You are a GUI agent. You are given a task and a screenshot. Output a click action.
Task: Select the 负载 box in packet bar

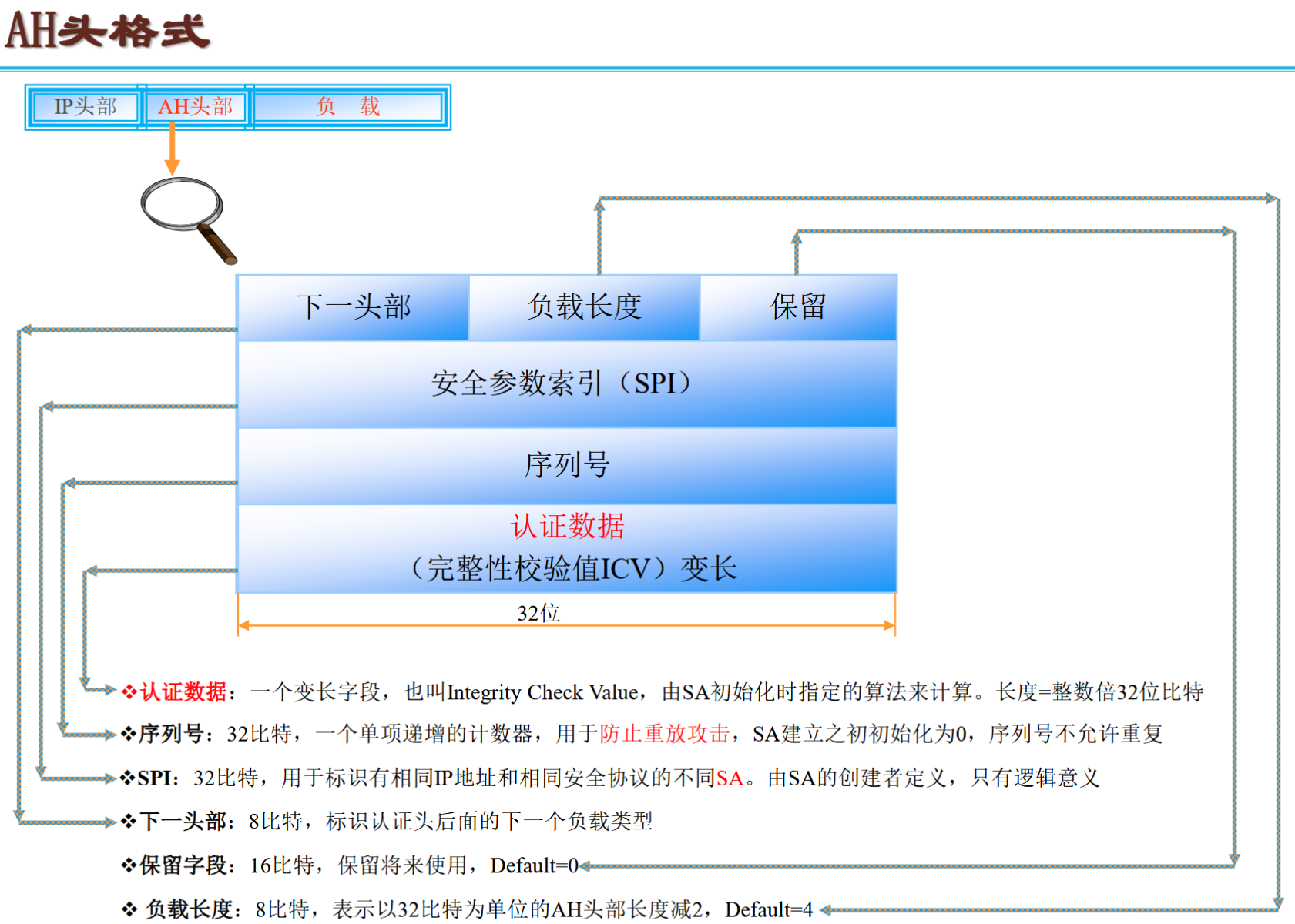click(348, 107)
